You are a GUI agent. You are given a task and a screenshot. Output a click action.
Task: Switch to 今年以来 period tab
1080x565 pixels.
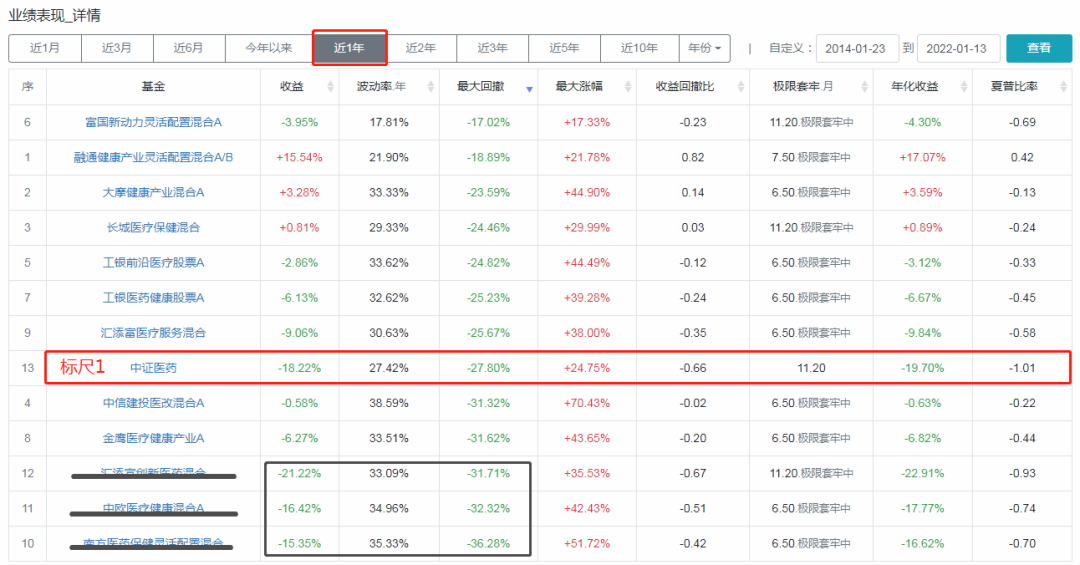(x=269, y=48)
